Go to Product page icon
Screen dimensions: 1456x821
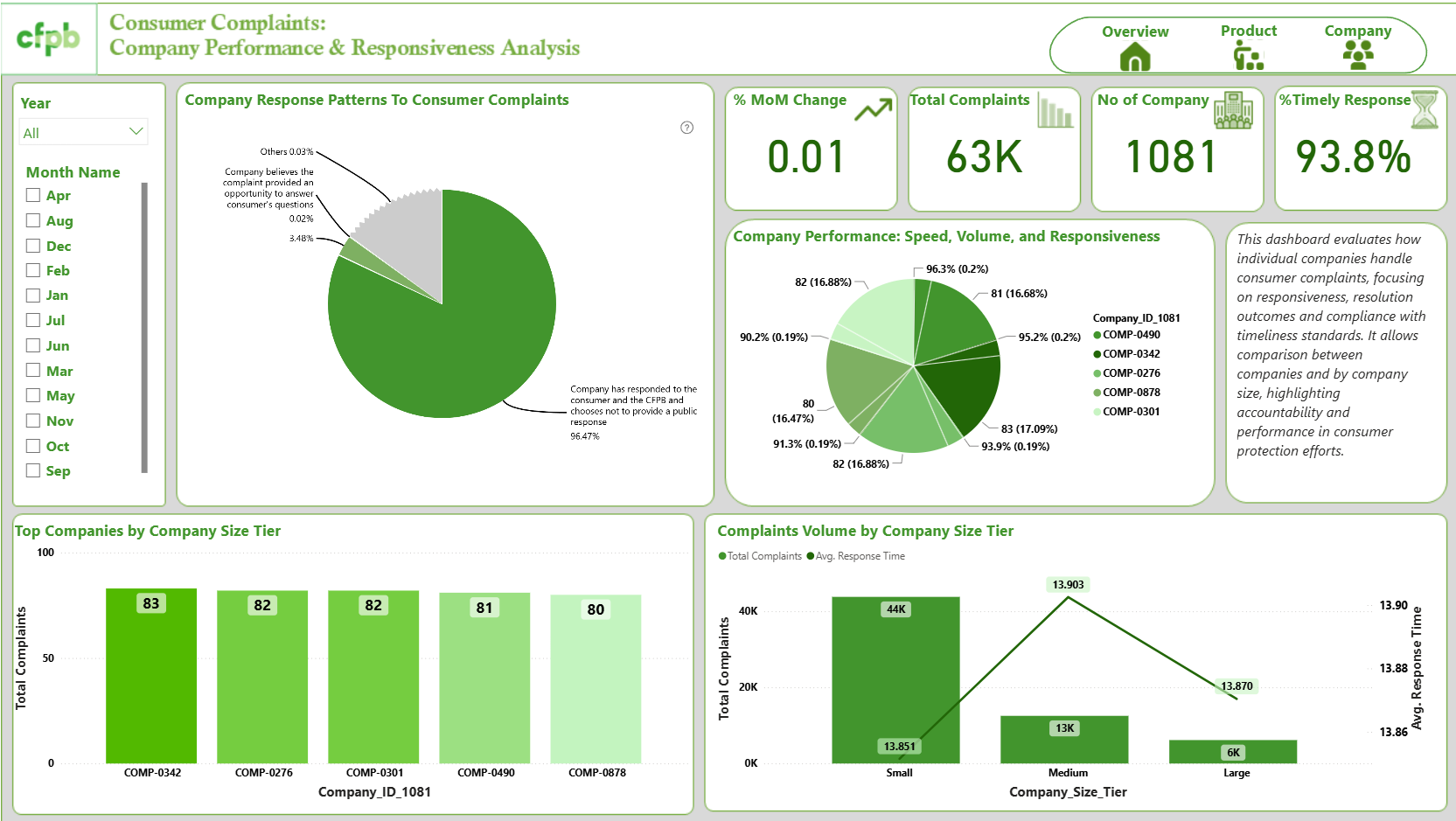click(x=1249, y=57)
